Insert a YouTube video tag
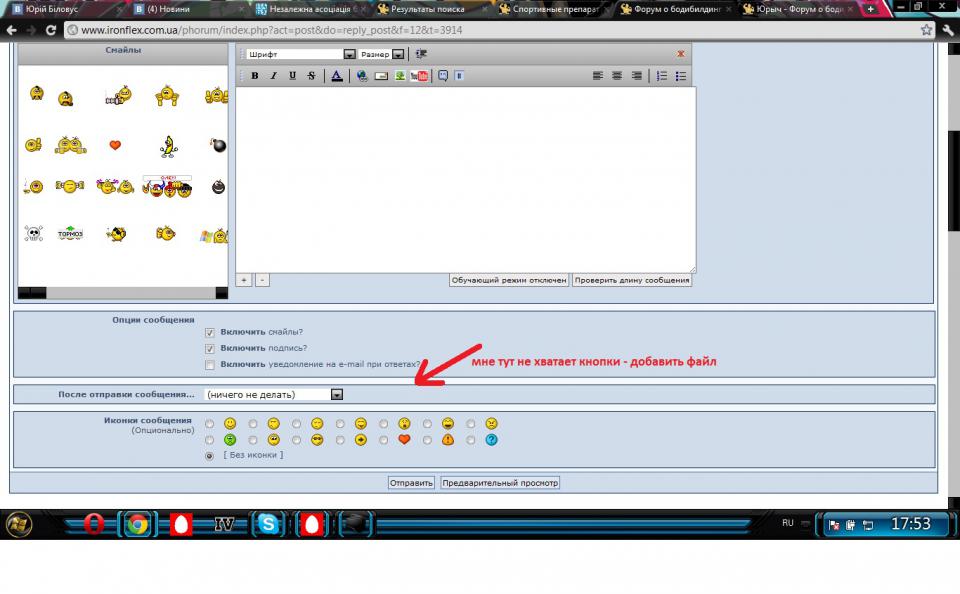Screen dimensions: 960x594 coord(419,76)
